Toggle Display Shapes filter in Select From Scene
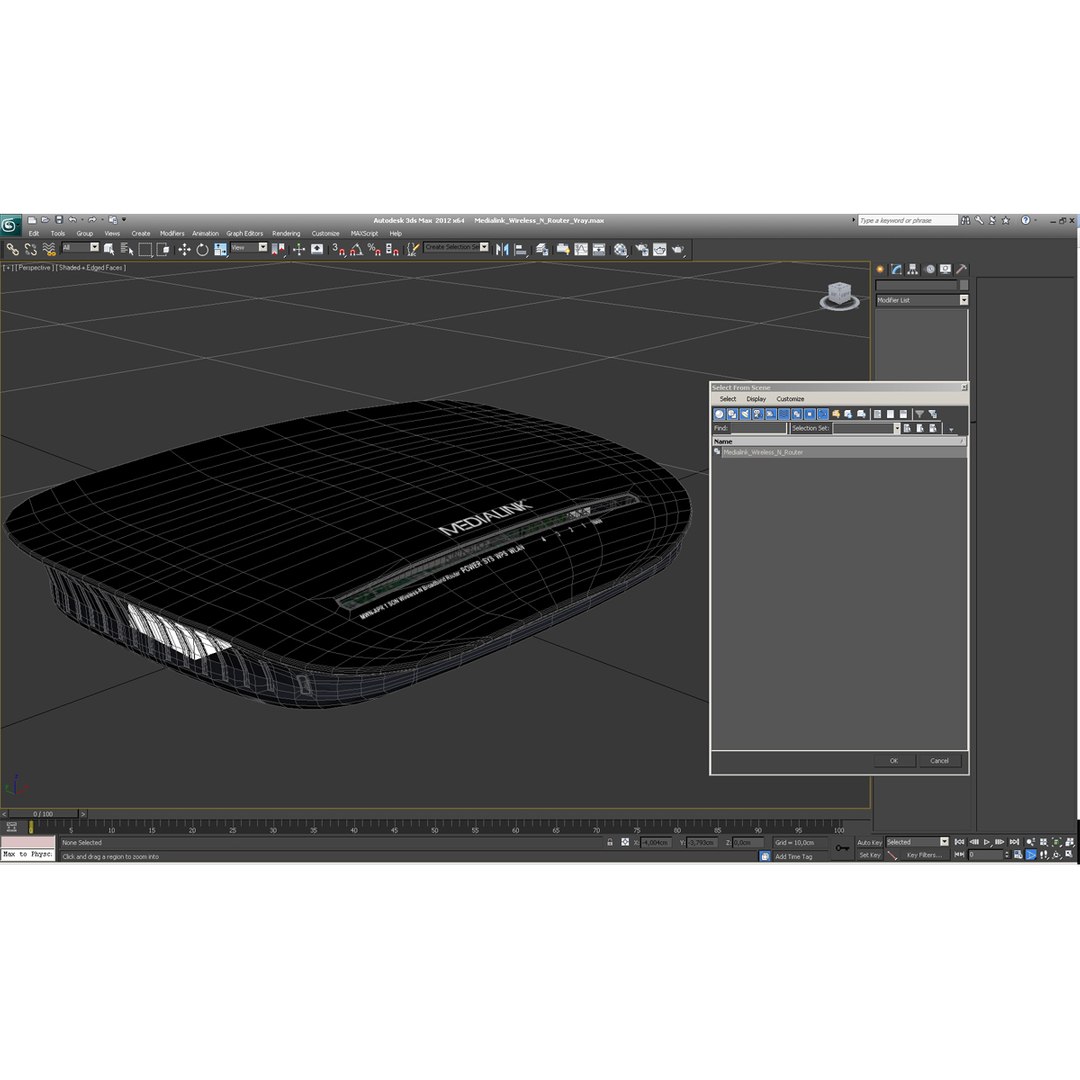 (732, 414)
